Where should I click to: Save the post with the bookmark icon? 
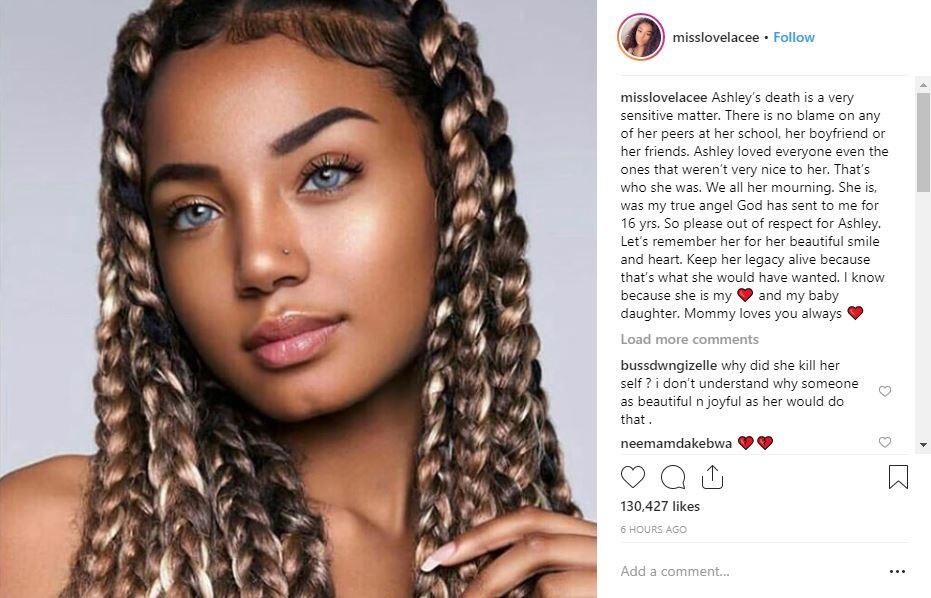coord(898,477)
